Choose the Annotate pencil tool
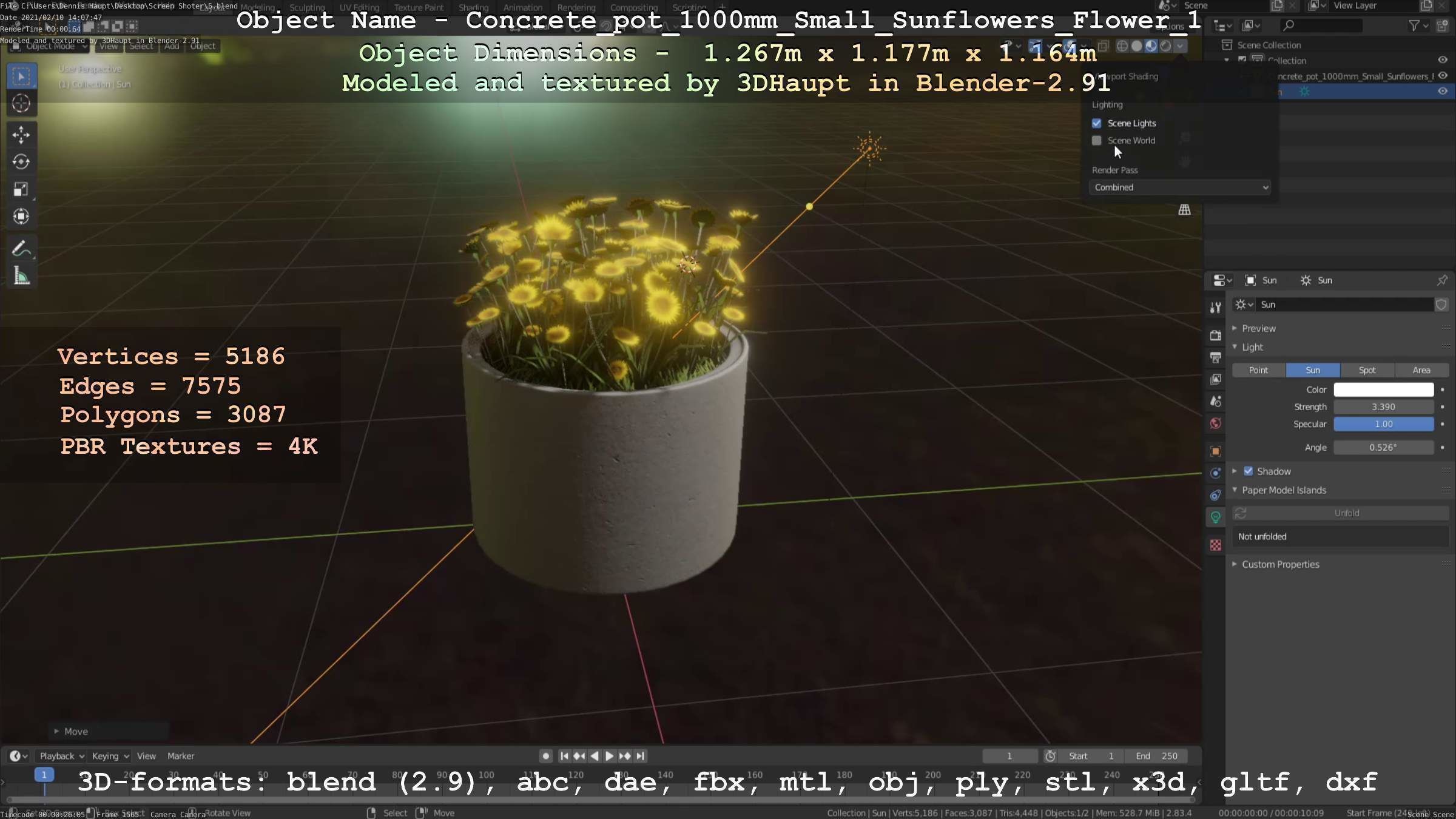Image resolution: width=1456 pixels, height=819 pixels. coord(21,248)
